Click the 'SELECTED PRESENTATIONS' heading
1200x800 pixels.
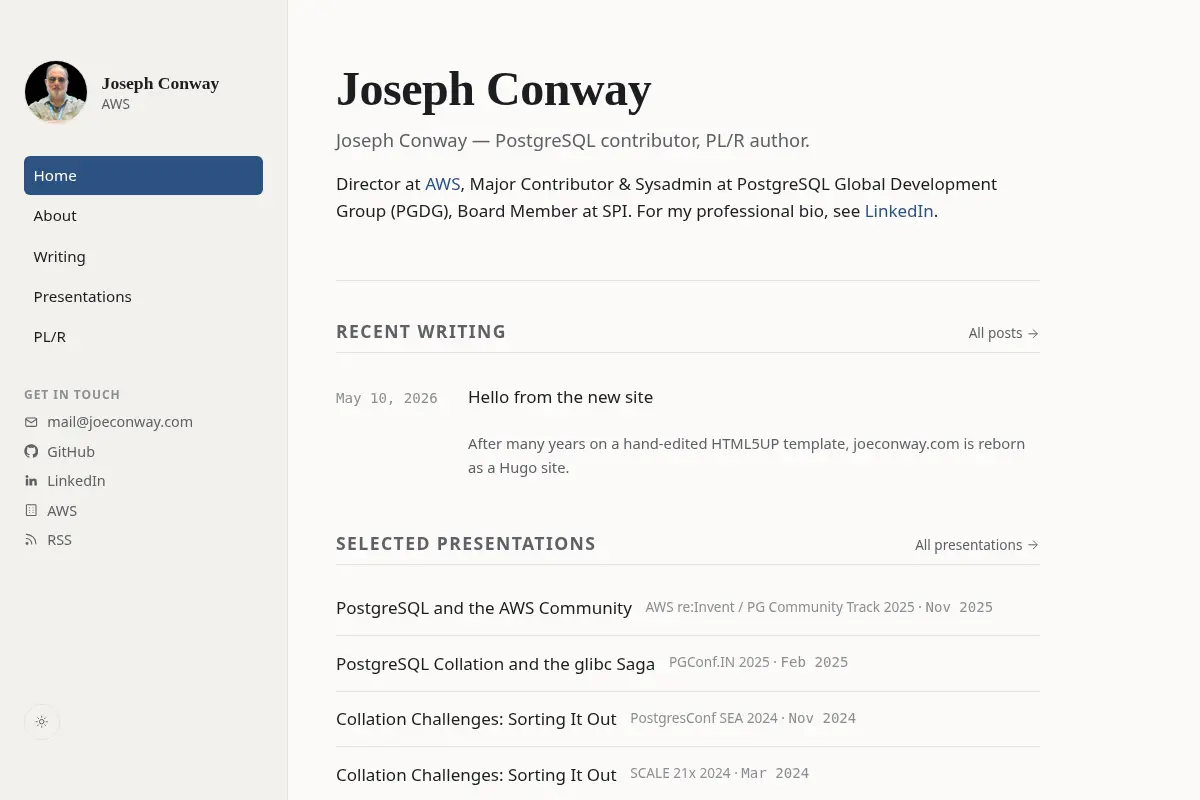tap(466, 544)
